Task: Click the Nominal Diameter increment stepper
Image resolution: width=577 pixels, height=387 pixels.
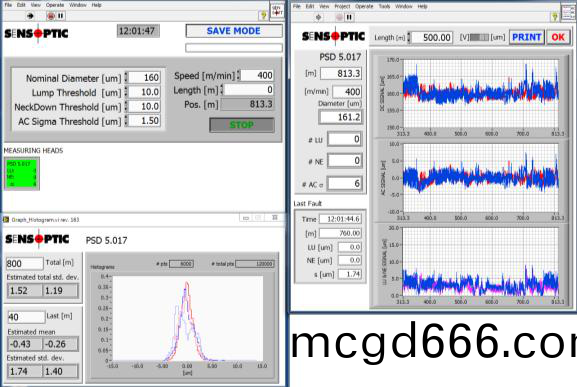Action: (126, 75)
